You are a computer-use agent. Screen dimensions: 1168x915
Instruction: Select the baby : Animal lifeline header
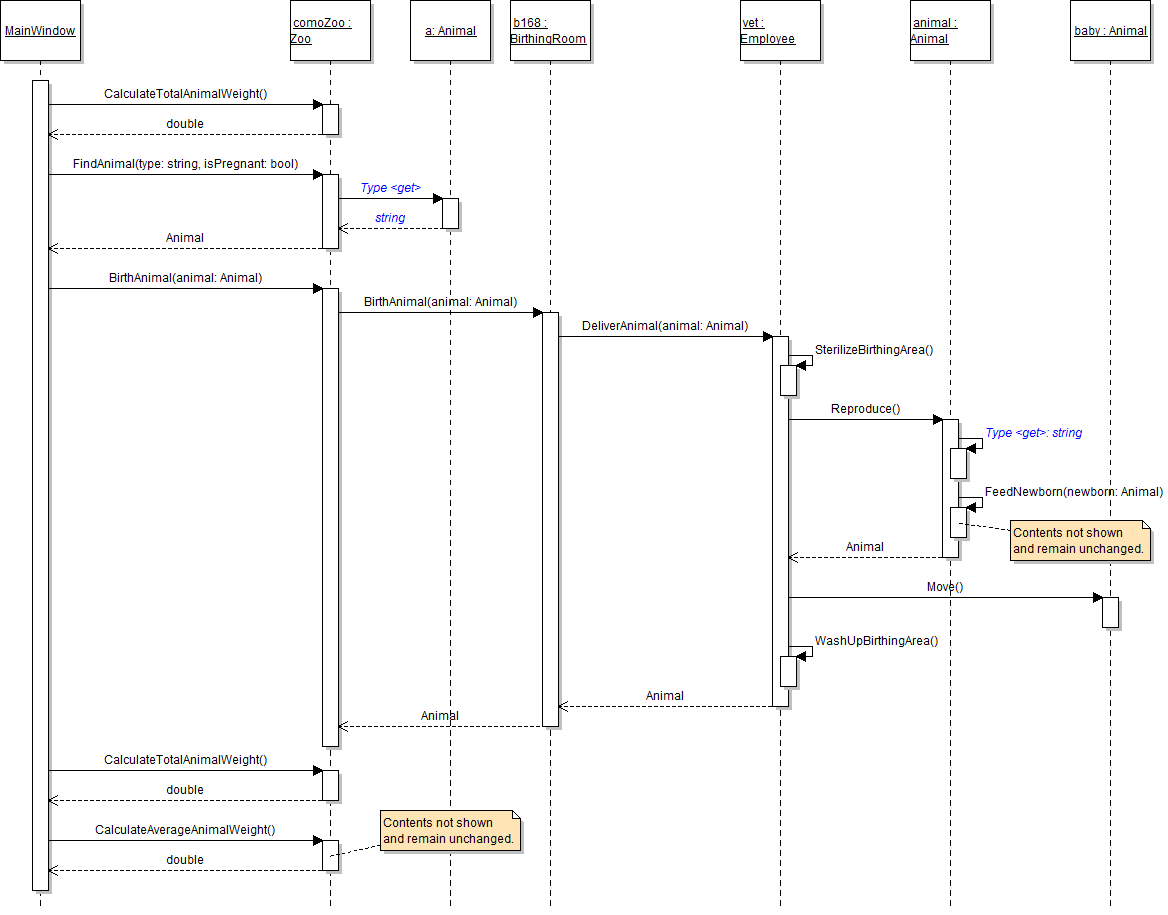tap(1110, 31)
